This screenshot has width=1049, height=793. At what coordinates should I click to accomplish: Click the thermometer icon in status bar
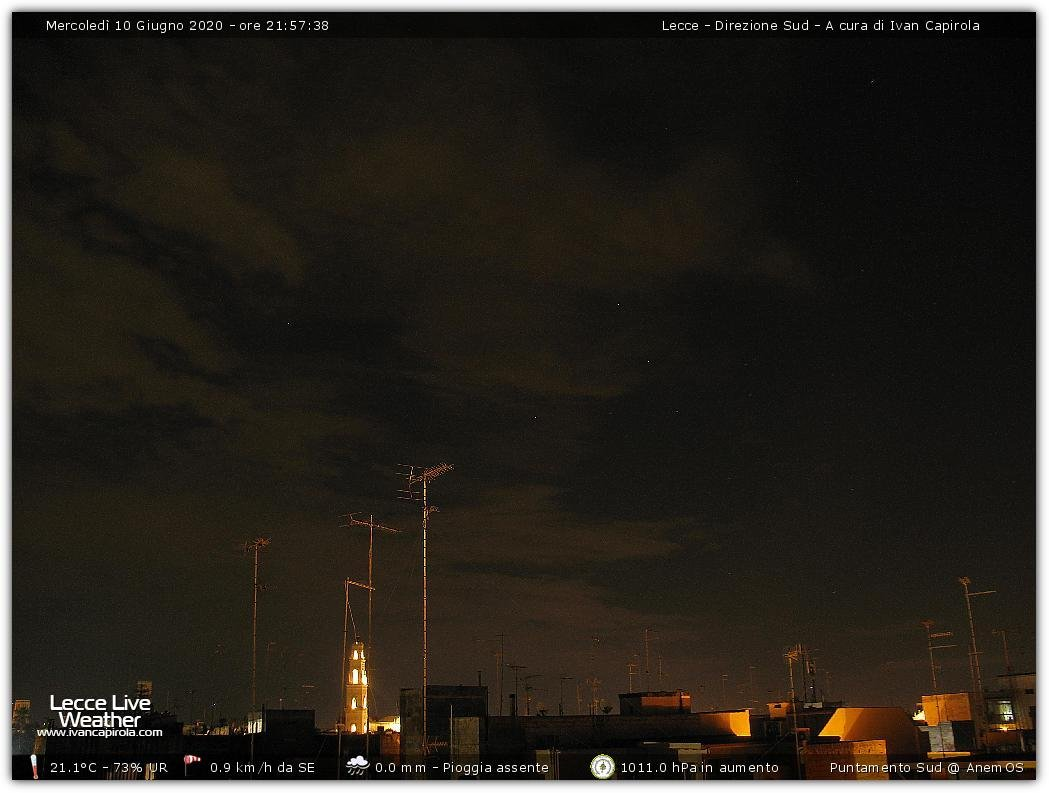(x=34, y=767)
